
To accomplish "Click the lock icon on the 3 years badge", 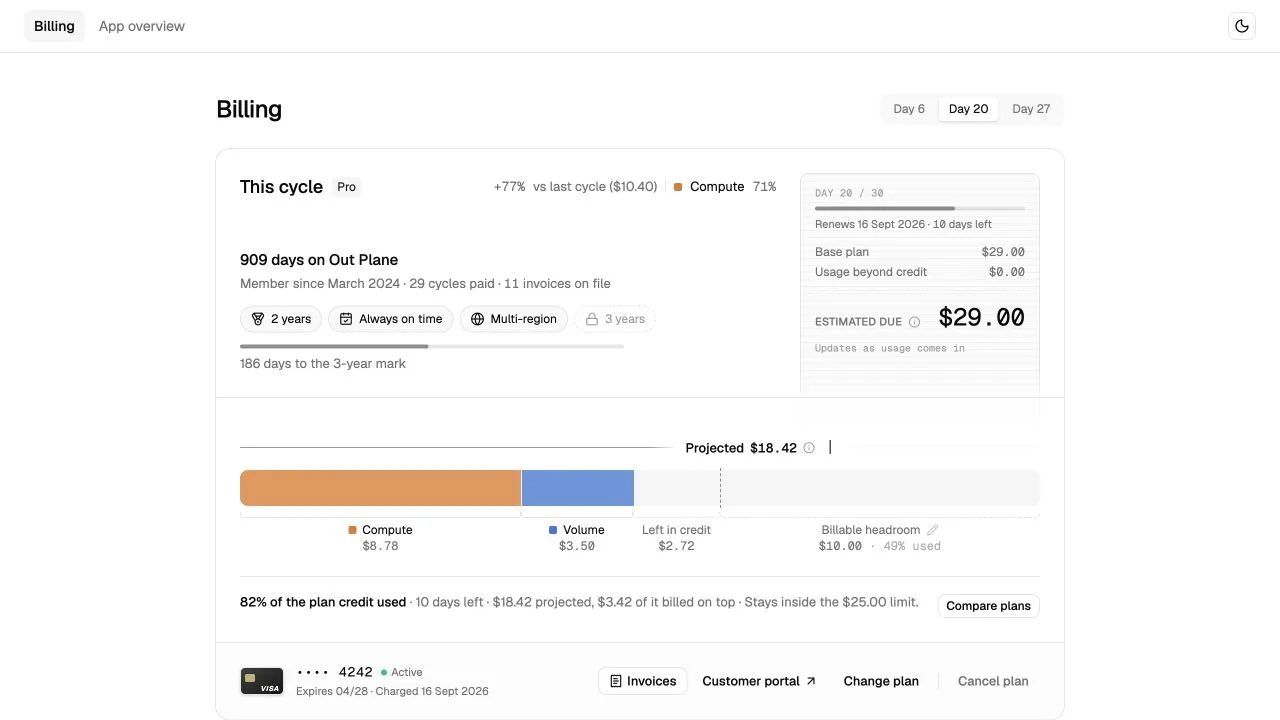I will point(592,319).
